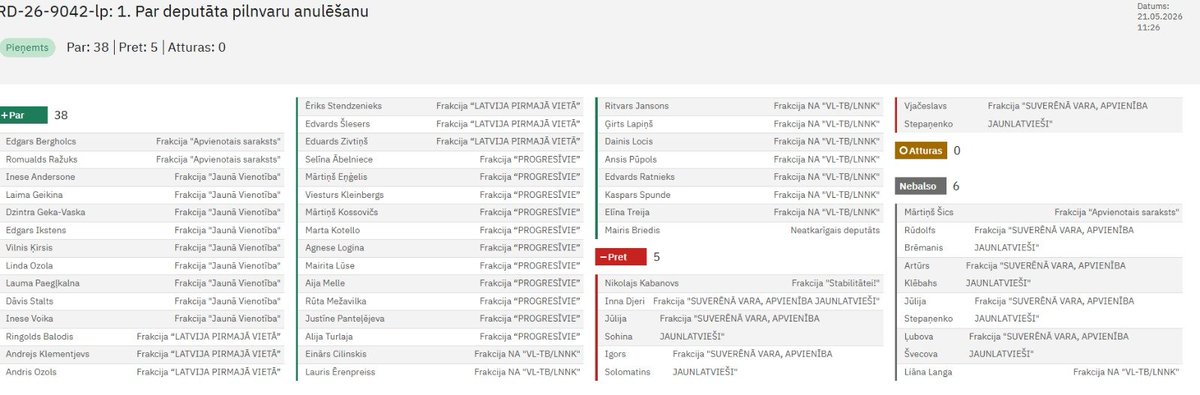Select the Mārtiņš Eņģelis row
The image size is (1200, 395).
tap(440, 177)
